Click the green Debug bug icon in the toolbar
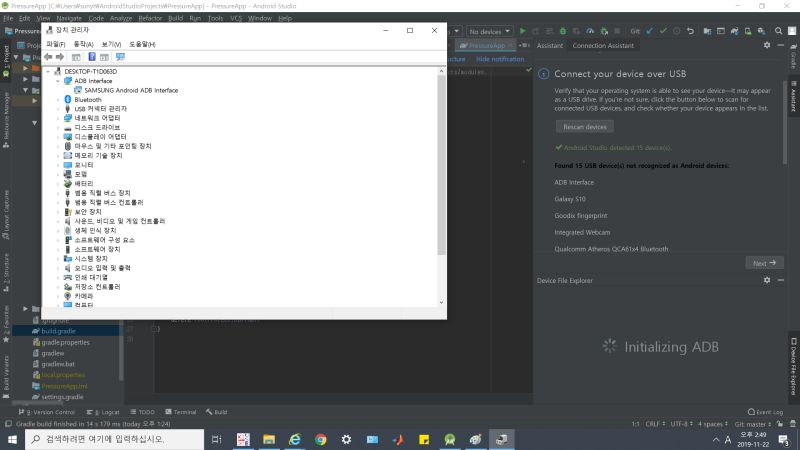800x450 pixels. point(563,31)
